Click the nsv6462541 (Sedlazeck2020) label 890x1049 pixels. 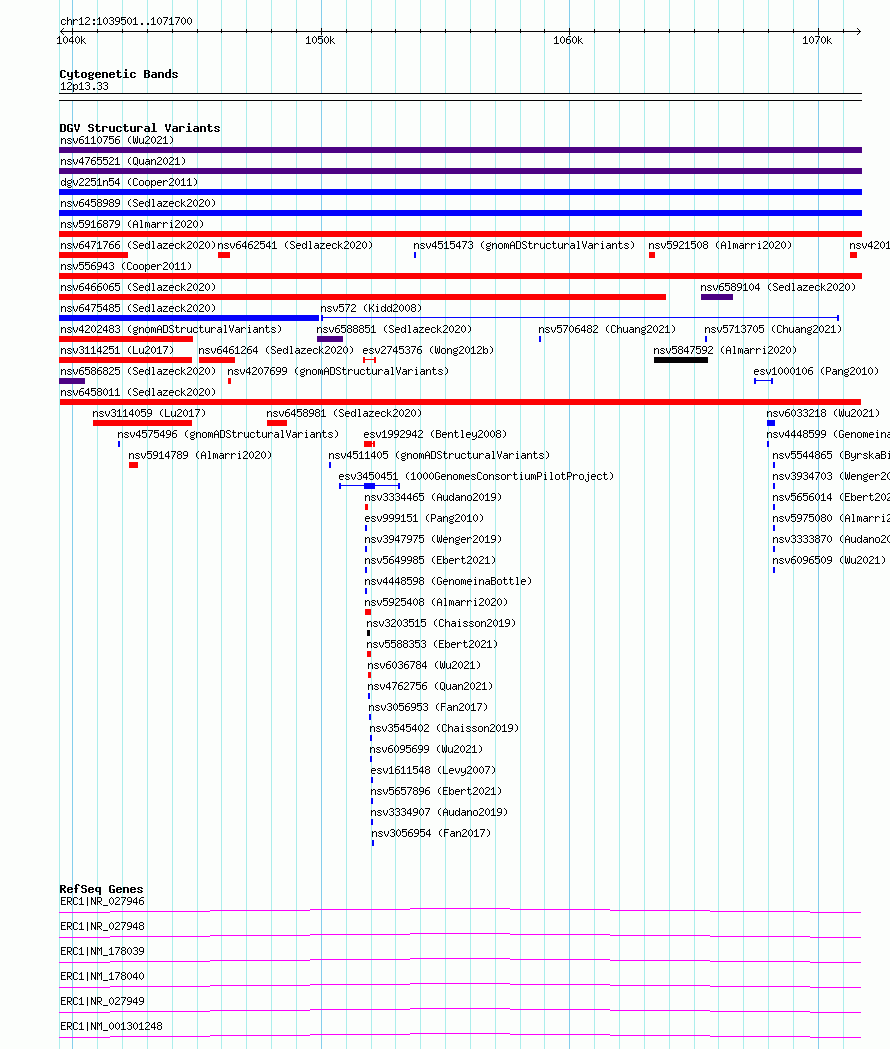(295, 246)
